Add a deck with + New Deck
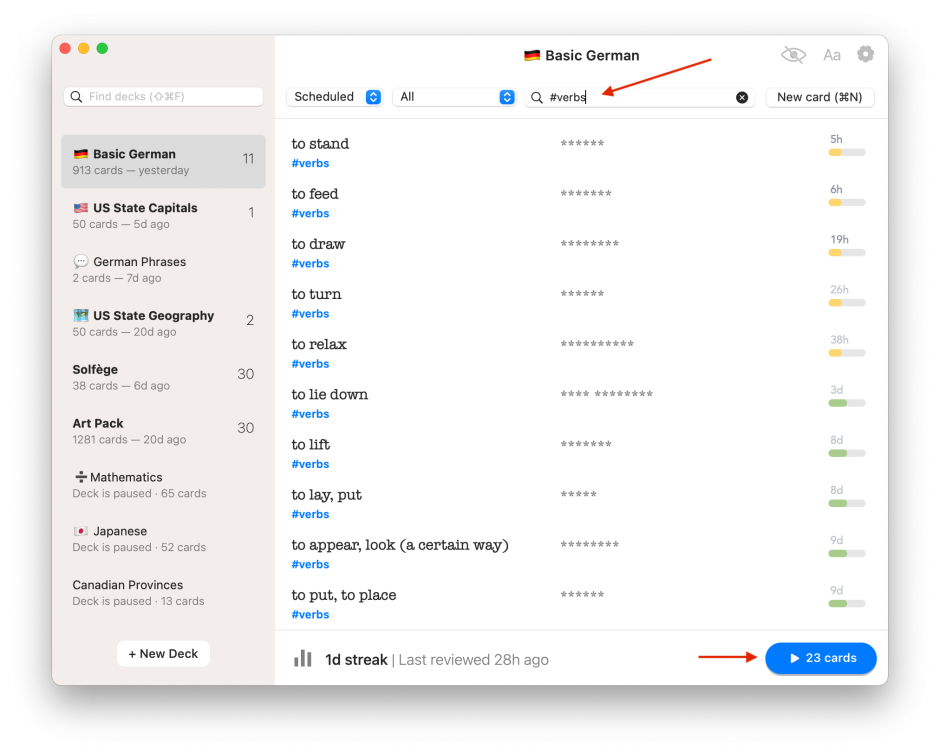The image size is (940, 754). 163,653
